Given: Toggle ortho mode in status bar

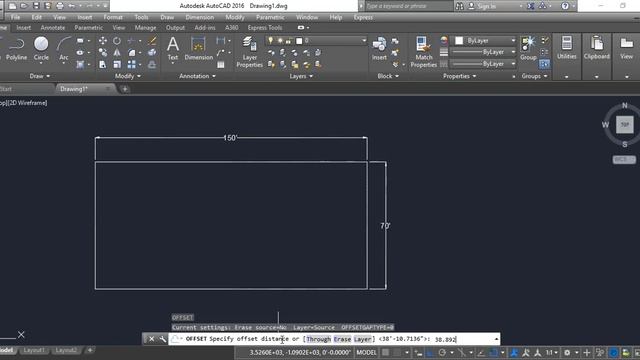Looking at the screenshot, I should pos(430,352).
